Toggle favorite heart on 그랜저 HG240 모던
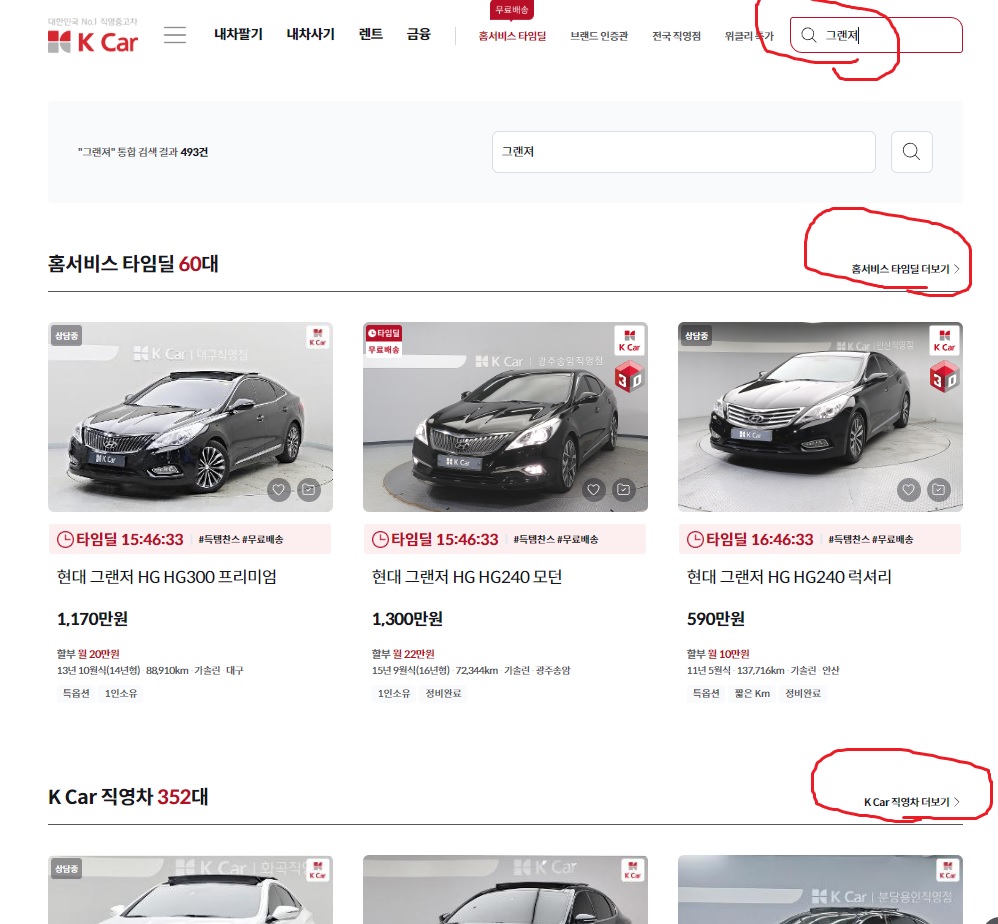The image size is (998, 924). coord(593,490)
